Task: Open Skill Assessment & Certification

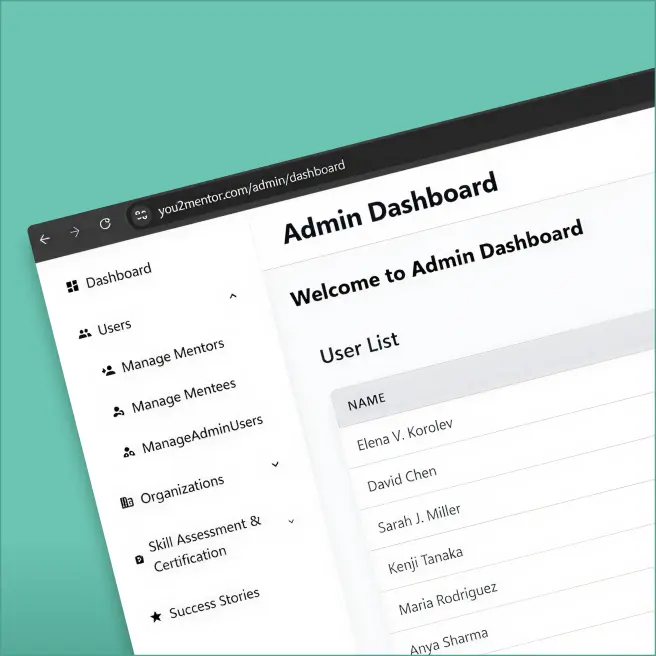Action: point(205,543)
